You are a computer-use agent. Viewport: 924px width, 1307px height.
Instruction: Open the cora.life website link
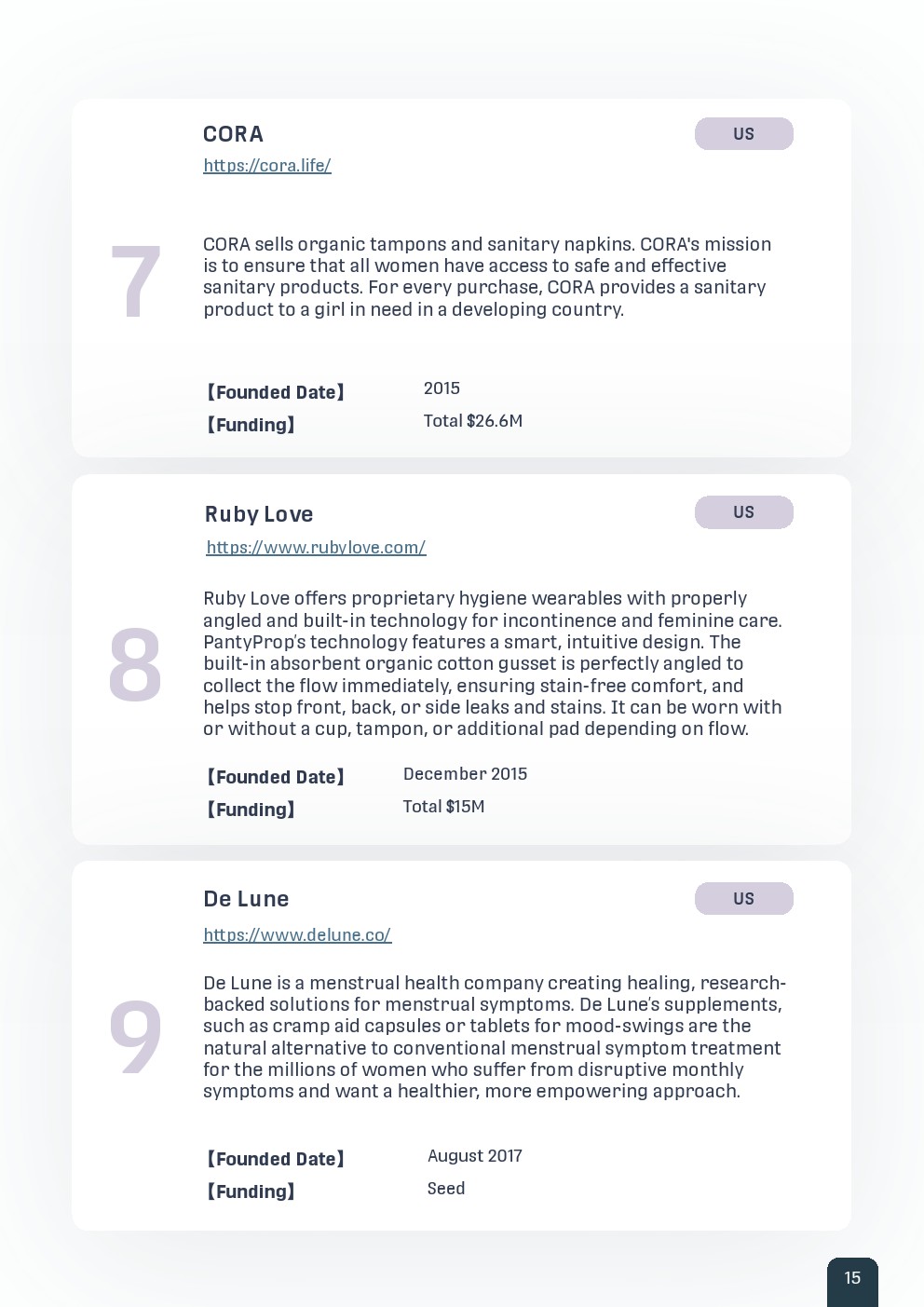267,166
